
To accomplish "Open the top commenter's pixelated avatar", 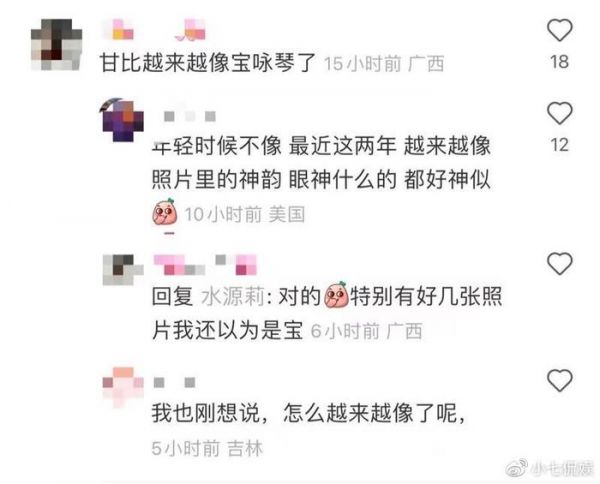I will (56, 44).
